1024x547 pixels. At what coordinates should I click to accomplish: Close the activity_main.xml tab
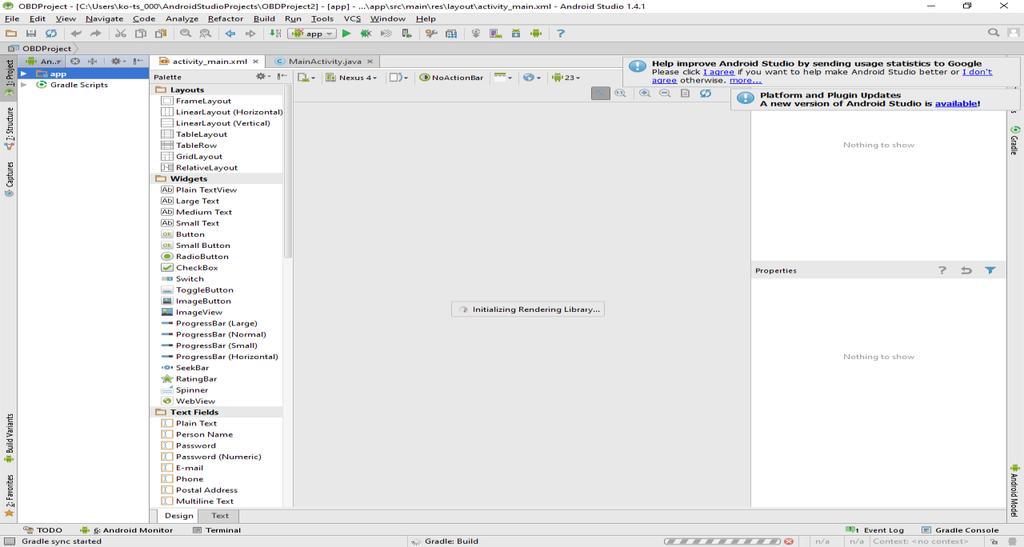[255, 61]
